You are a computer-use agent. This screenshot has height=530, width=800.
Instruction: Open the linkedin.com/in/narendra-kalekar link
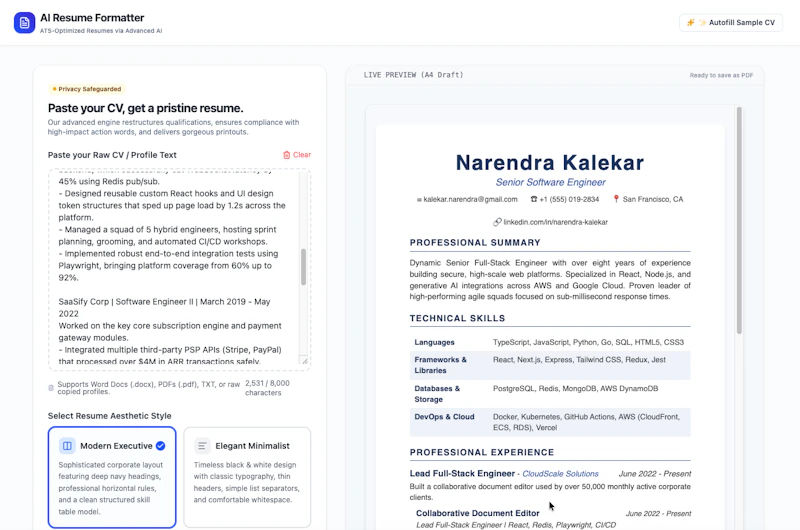(x=556, y=222)
